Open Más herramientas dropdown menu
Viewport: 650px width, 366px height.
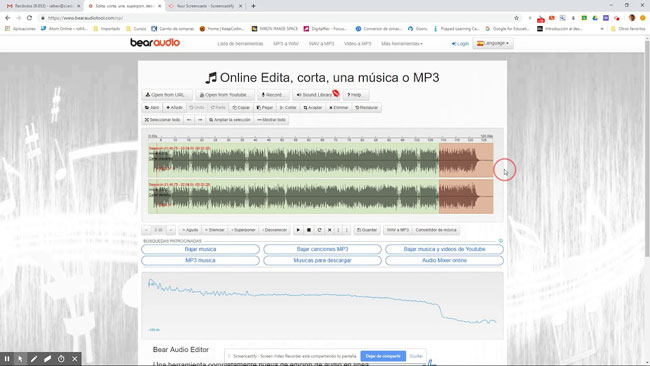(x=402, y=44)
